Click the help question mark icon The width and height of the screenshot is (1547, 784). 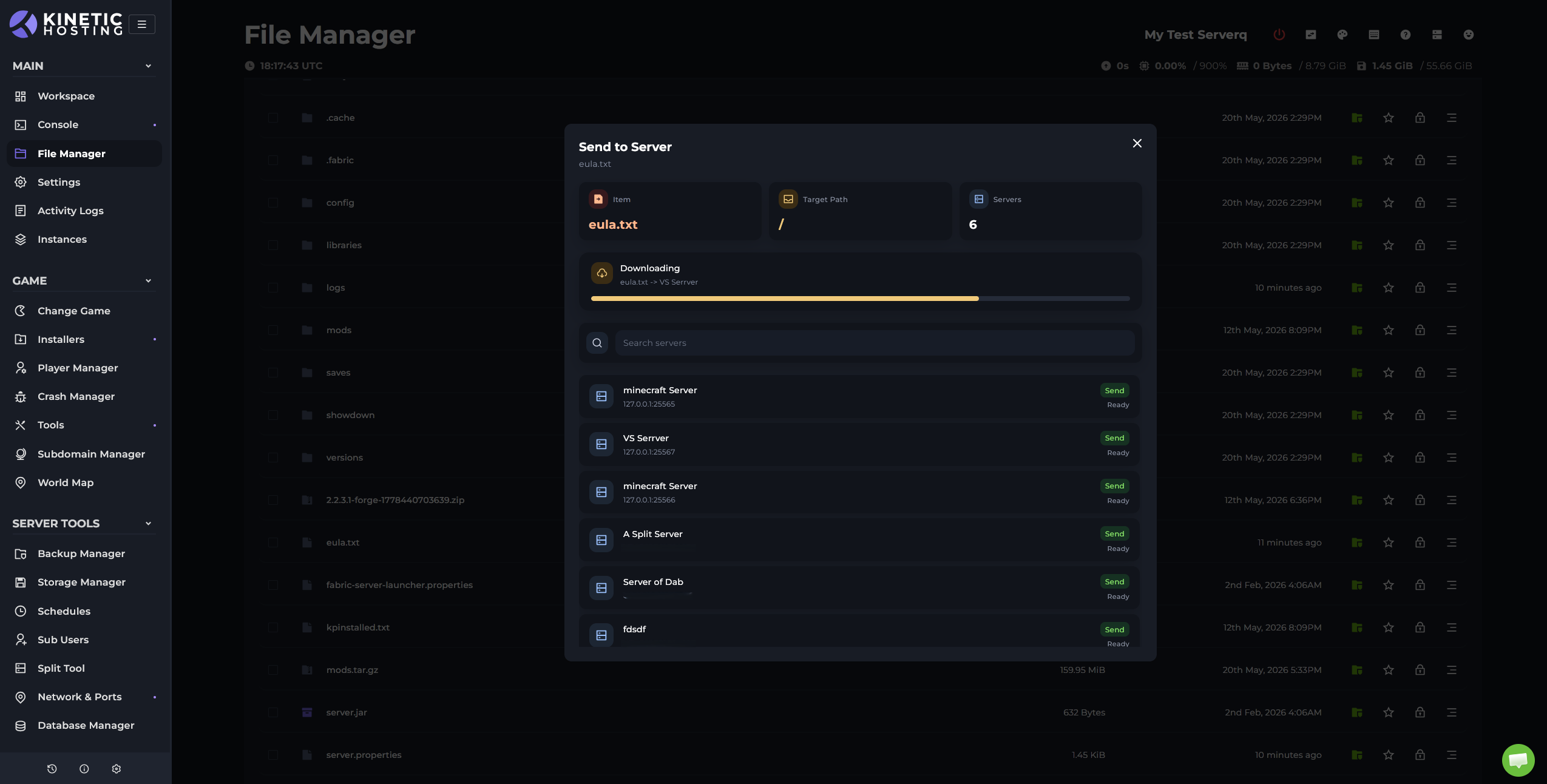1405,35
